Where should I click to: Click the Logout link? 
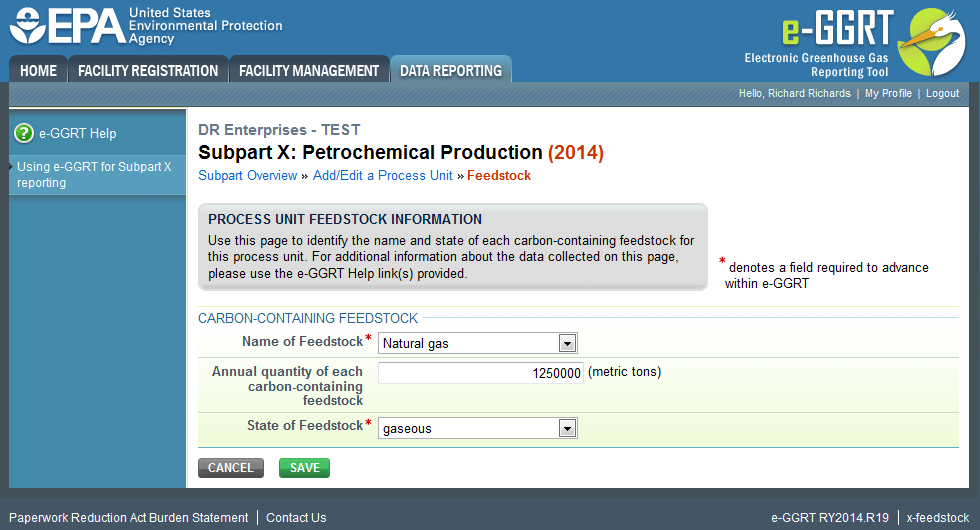click(x=942, y=93)
